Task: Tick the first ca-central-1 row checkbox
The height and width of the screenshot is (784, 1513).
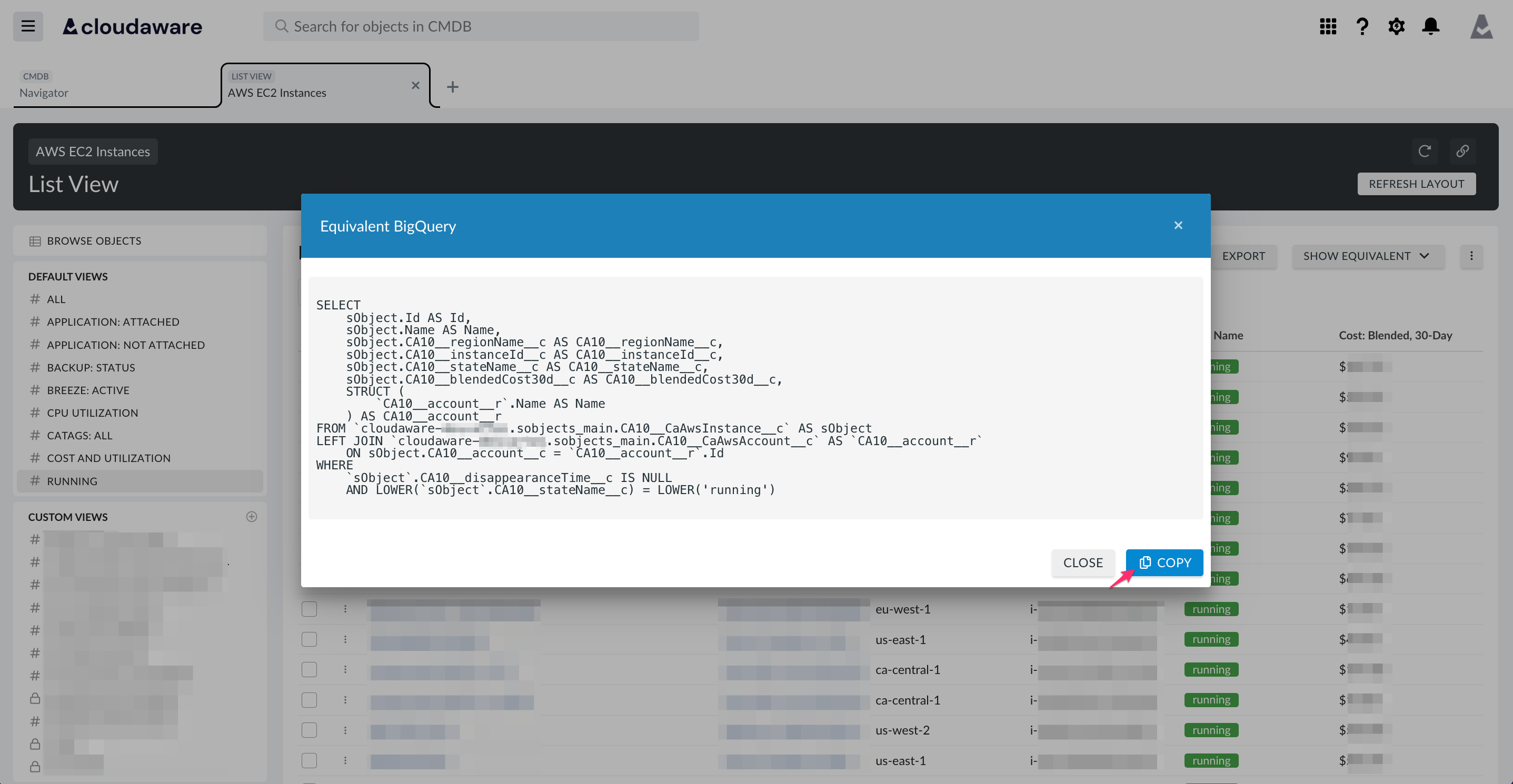Action: pos(310,670)
